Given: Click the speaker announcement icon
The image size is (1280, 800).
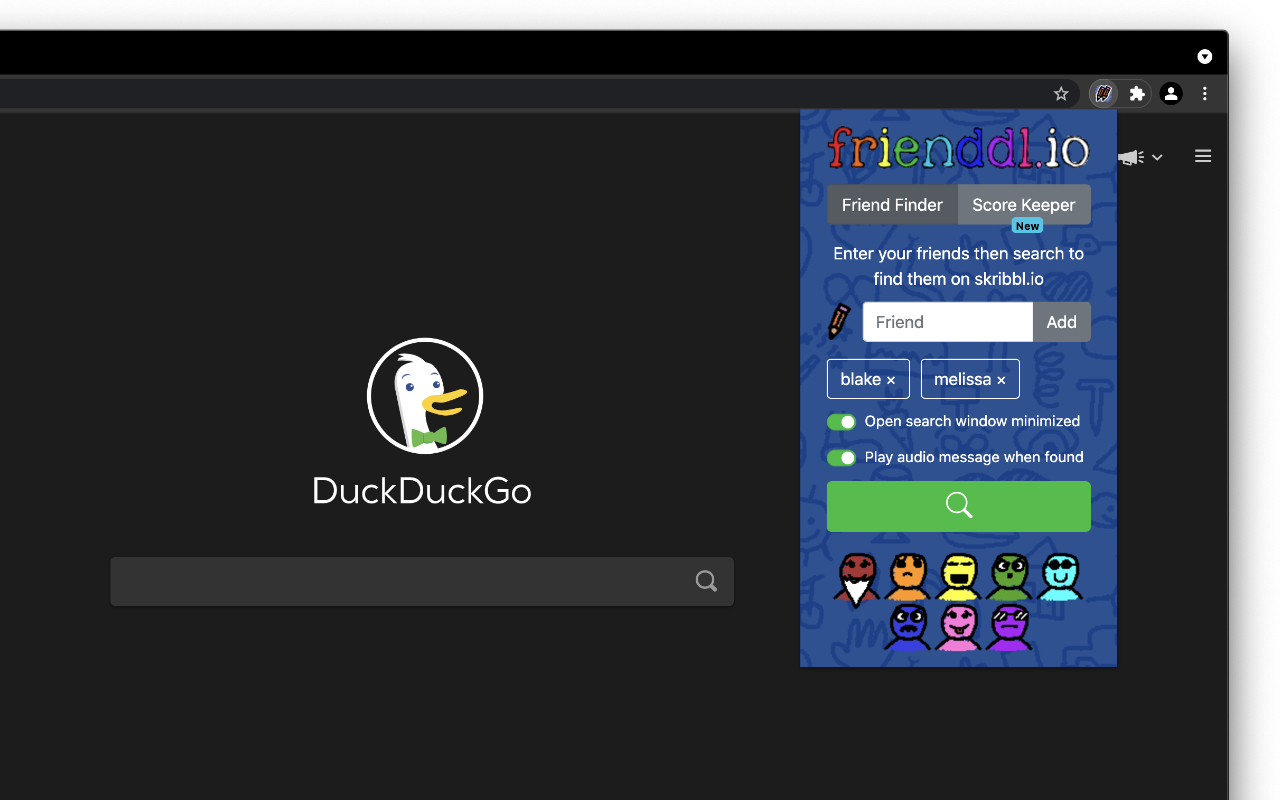Looking at the screenshot, I should 1130,157.
